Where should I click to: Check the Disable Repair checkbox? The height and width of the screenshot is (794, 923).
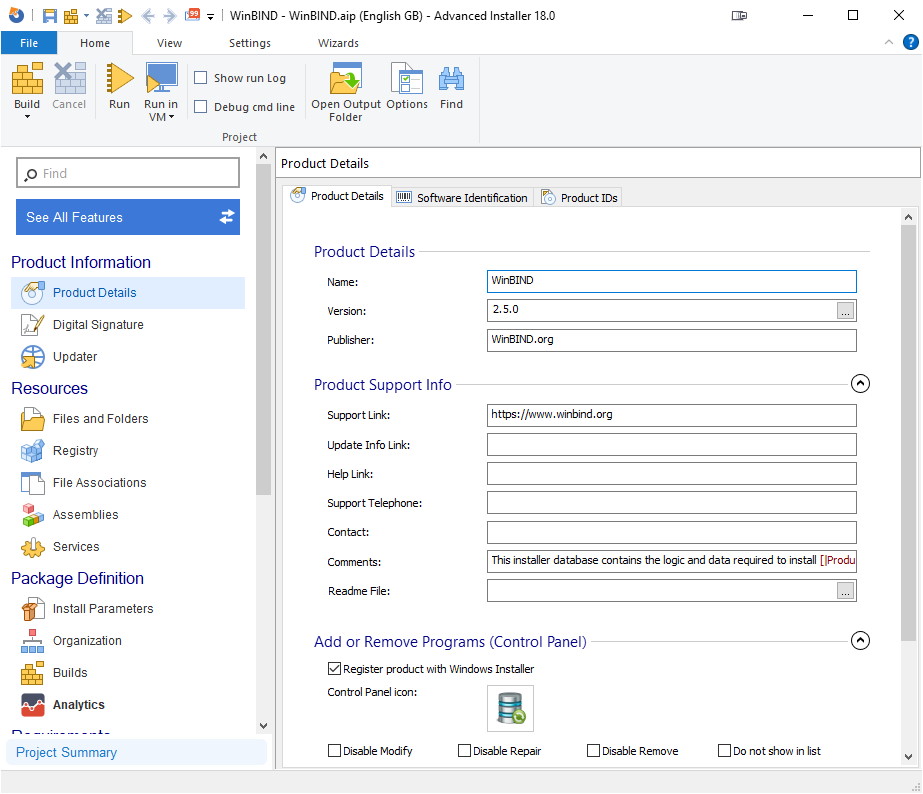click(x=464, y=751)
